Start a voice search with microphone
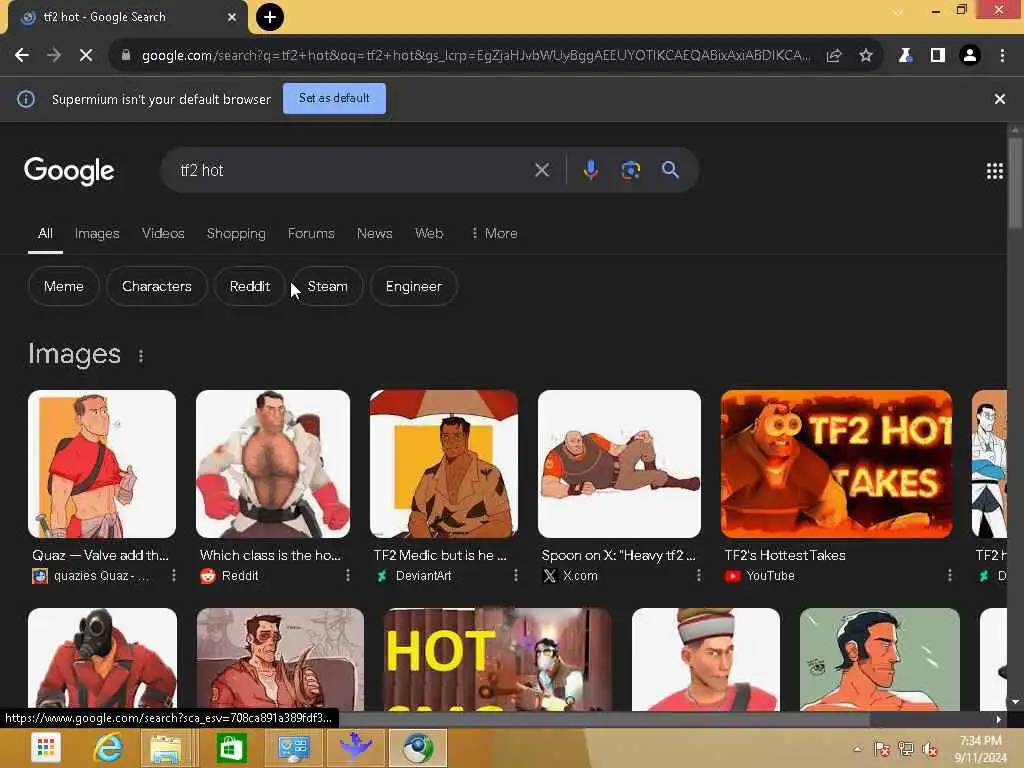Image resolution: width=1024 pixels, height=768 pixels. click(x=590, y=170)
